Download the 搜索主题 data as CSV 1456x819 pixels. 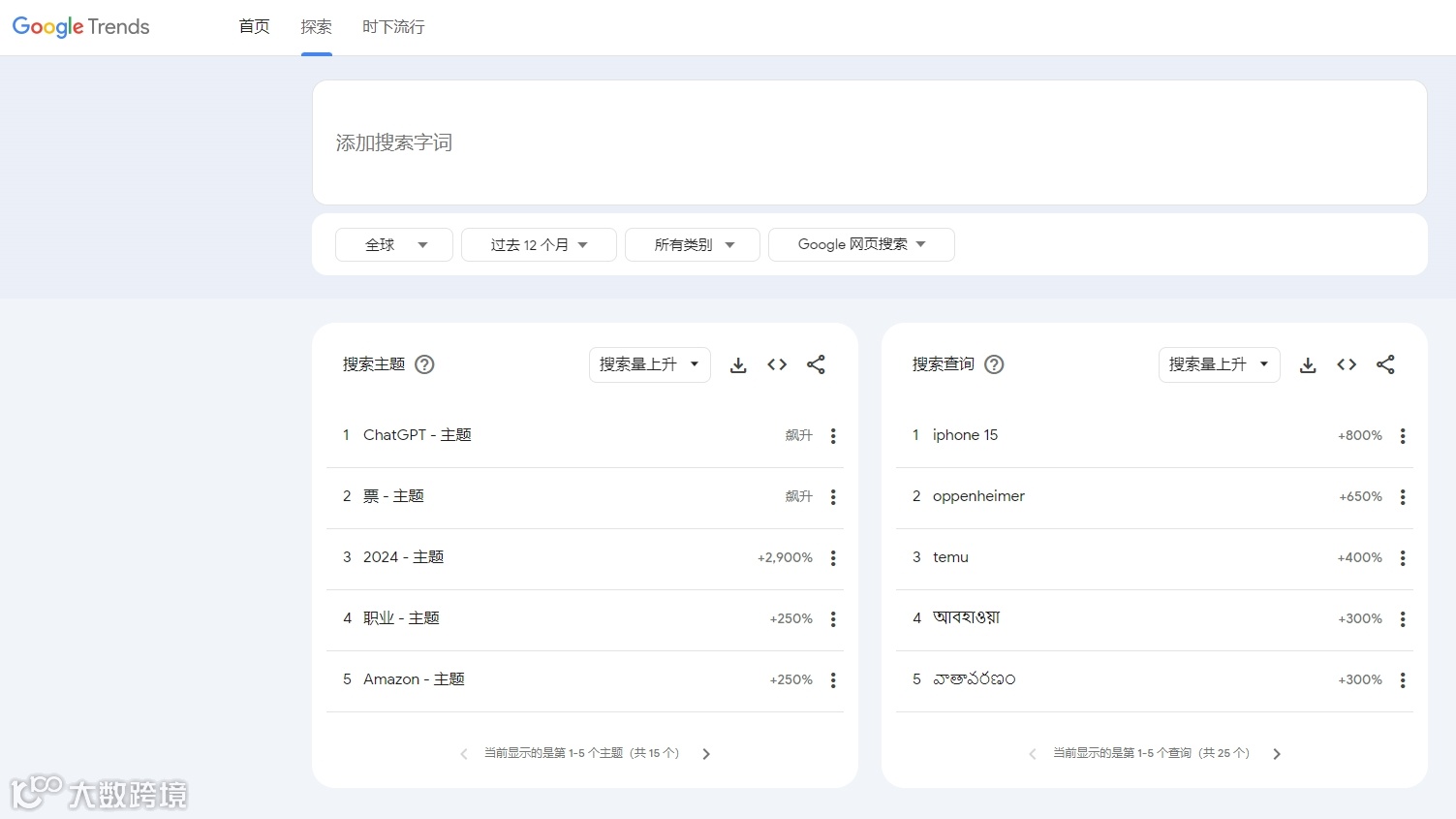(738, 365)
